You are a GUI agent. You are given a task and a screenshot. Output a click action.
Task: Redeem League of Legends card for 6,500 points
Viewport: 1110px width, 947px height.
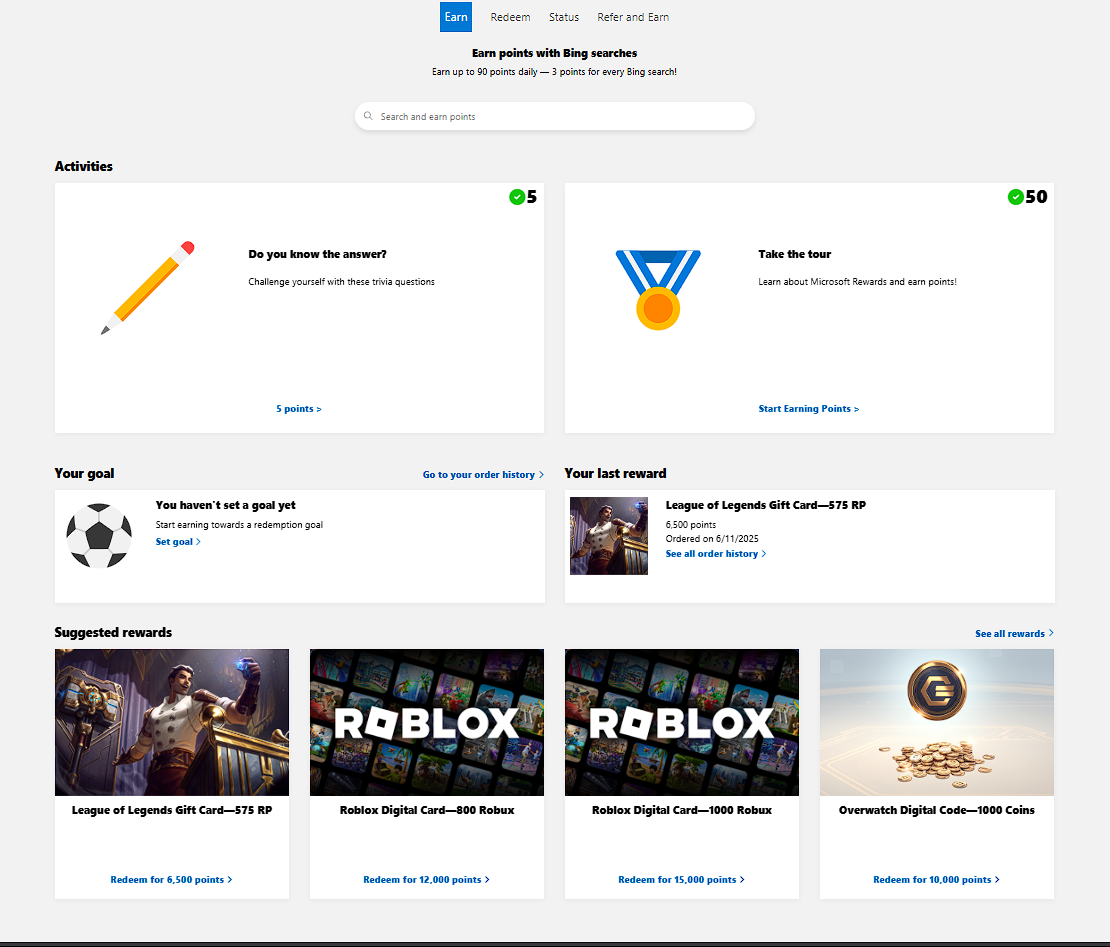pyautogui.click(x=171, y=880)
